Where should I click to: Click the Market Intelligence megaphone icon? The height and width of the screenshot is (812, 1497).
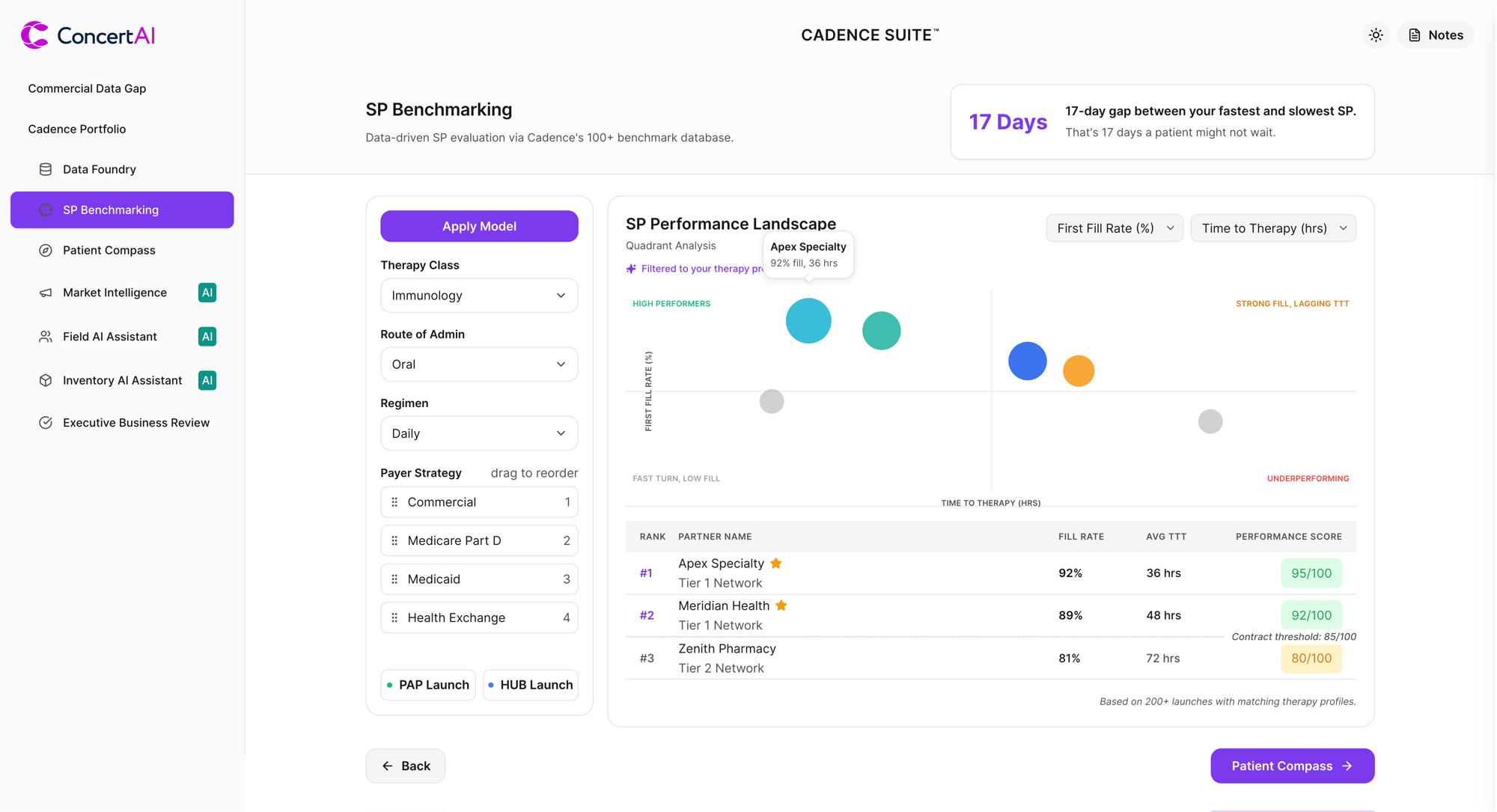tap(46, 292)
